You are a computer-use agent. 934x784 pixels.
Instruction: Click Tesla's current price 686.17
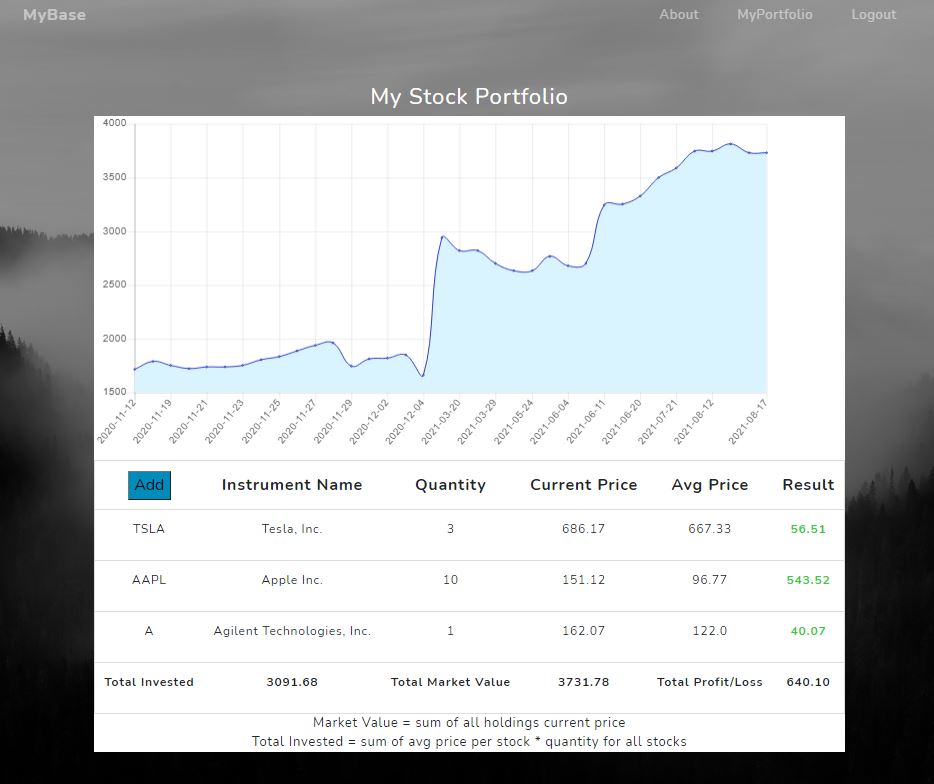[584, 529]
